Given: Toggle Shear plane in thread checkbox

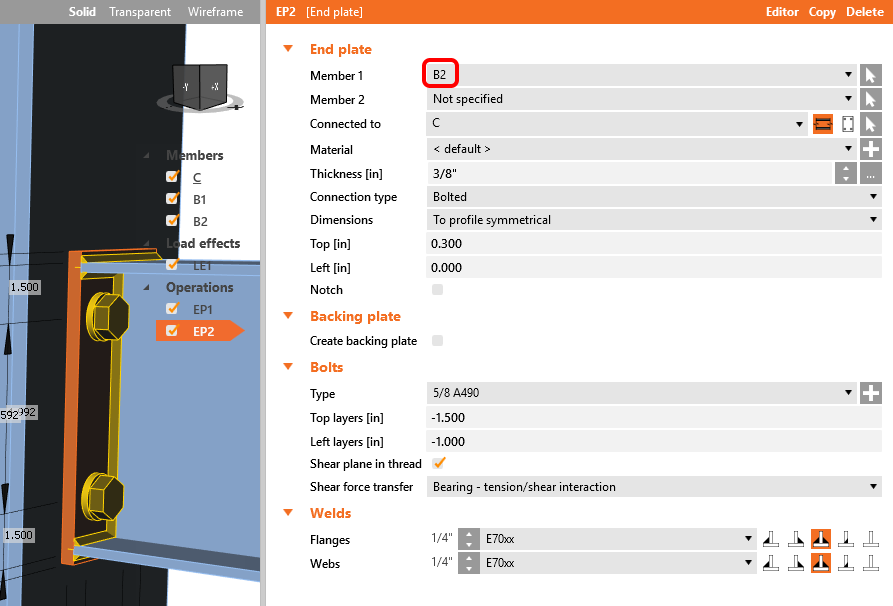Looking at the screenshot, I should [x=437, y=463].
